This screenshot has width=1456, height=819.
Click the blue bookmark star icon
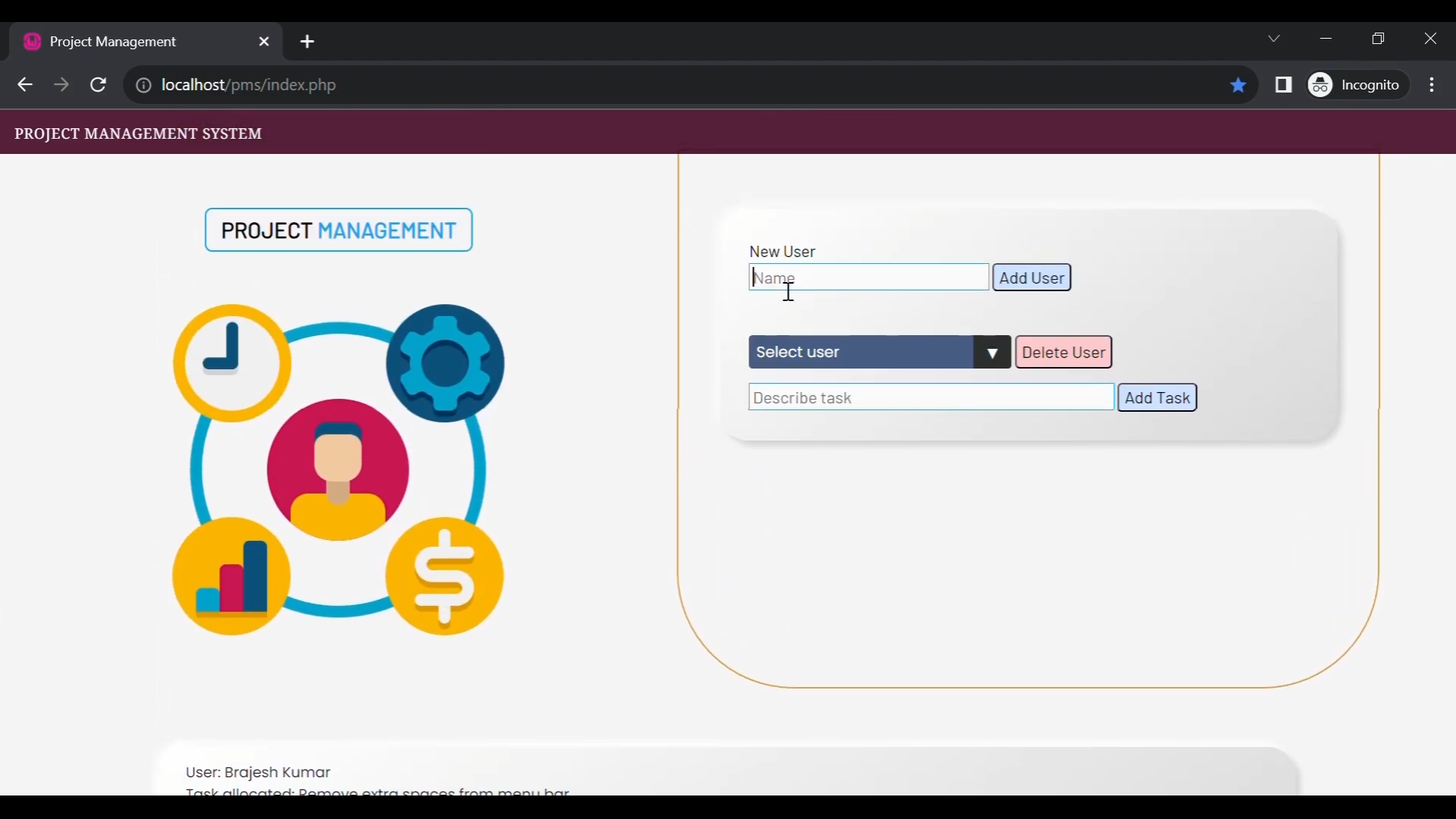tap(1239, 86)
